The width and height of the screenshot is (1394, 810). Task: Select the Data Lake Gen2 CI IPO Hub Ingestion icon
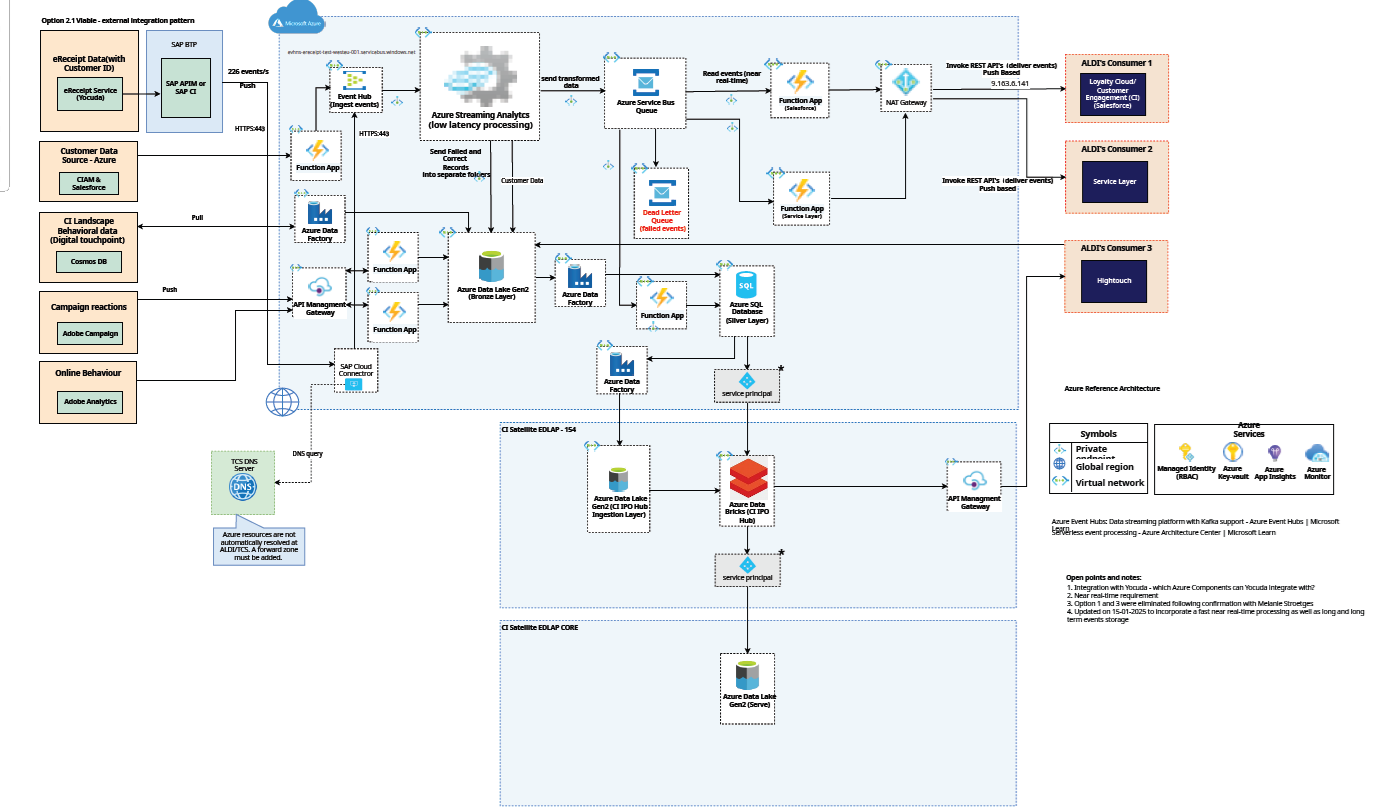click(x=620, y=479)
